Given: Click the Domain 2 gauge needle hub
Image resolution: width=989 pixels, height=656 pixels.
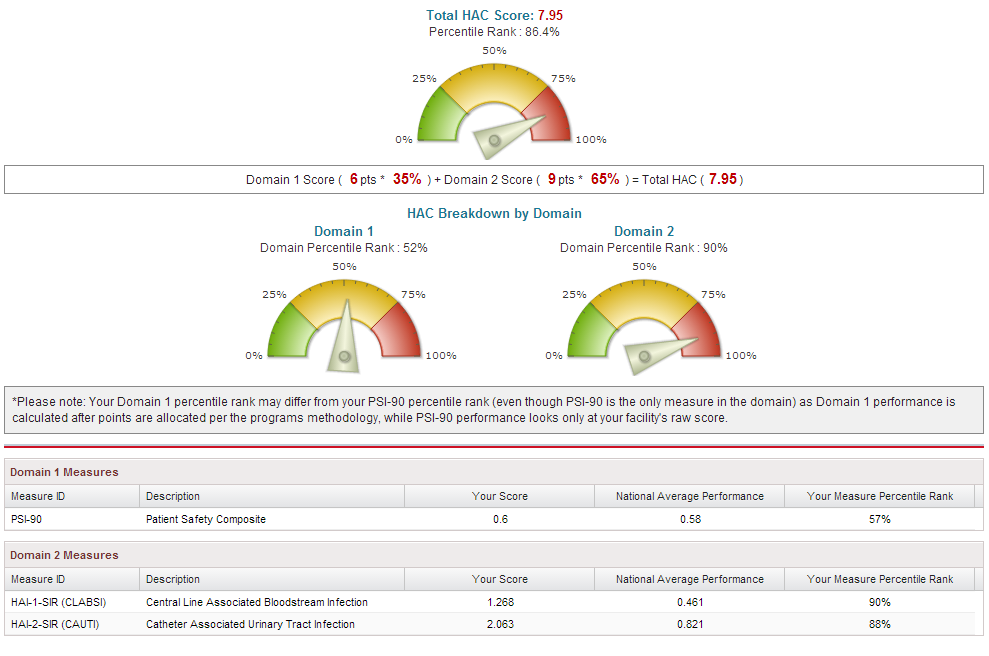Looking at the screenshot, I should point(644,355).
